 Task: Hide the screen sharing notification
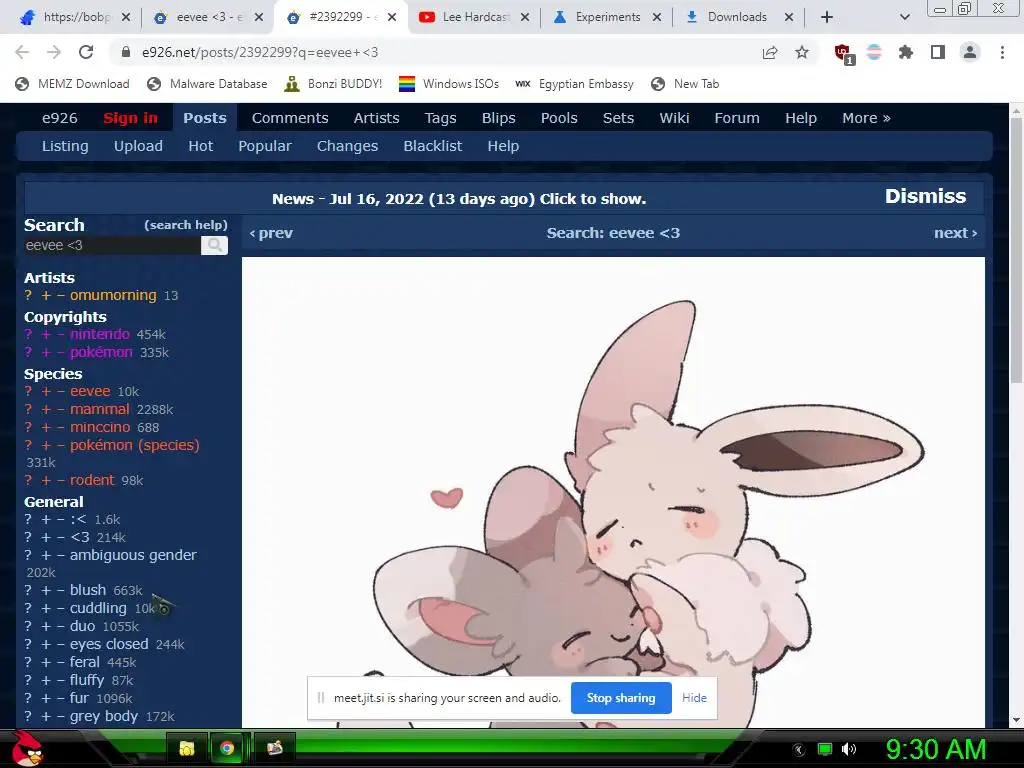[x=694, y=698]
